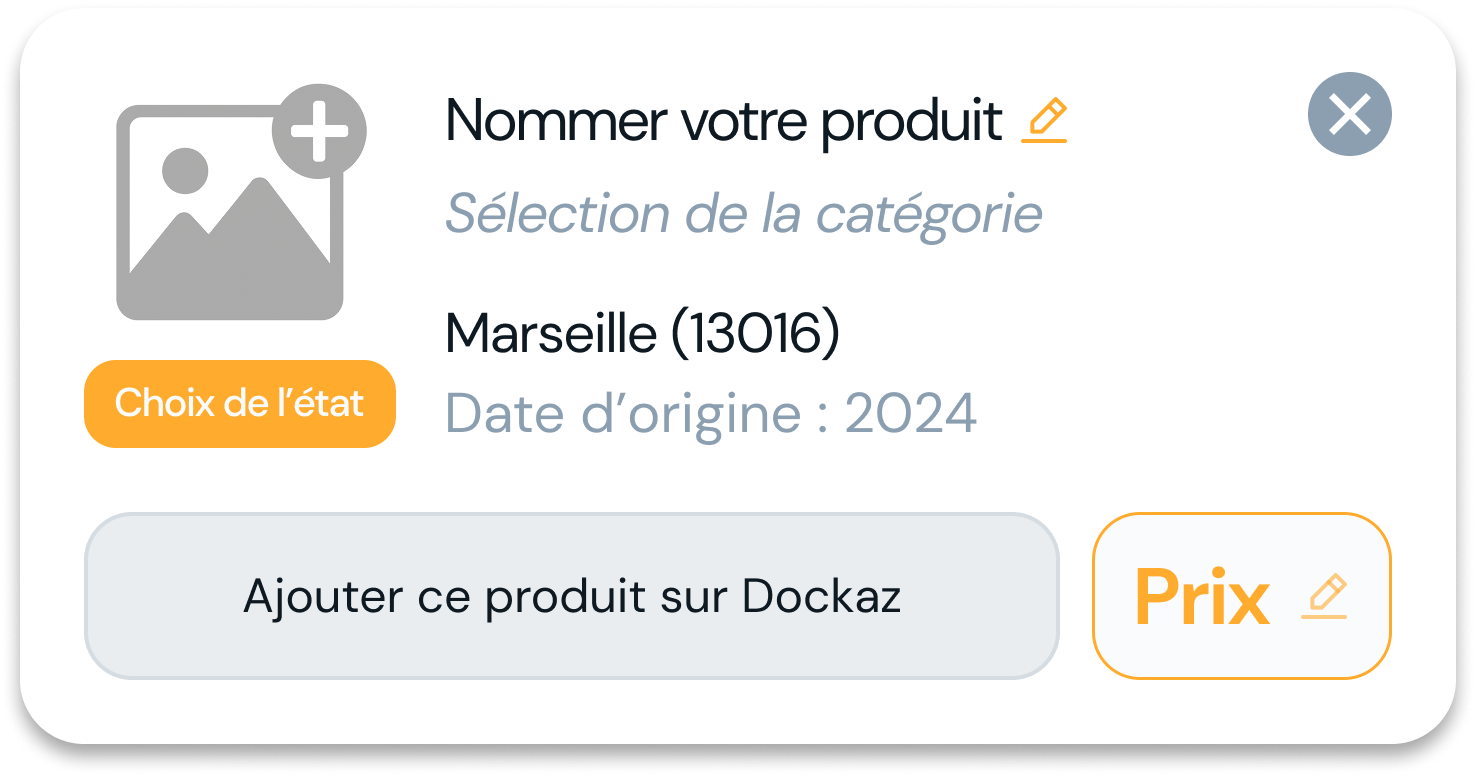Click the image placeholder to add photo
Viewport: 1476px width, 776px height.
point(240,203)
